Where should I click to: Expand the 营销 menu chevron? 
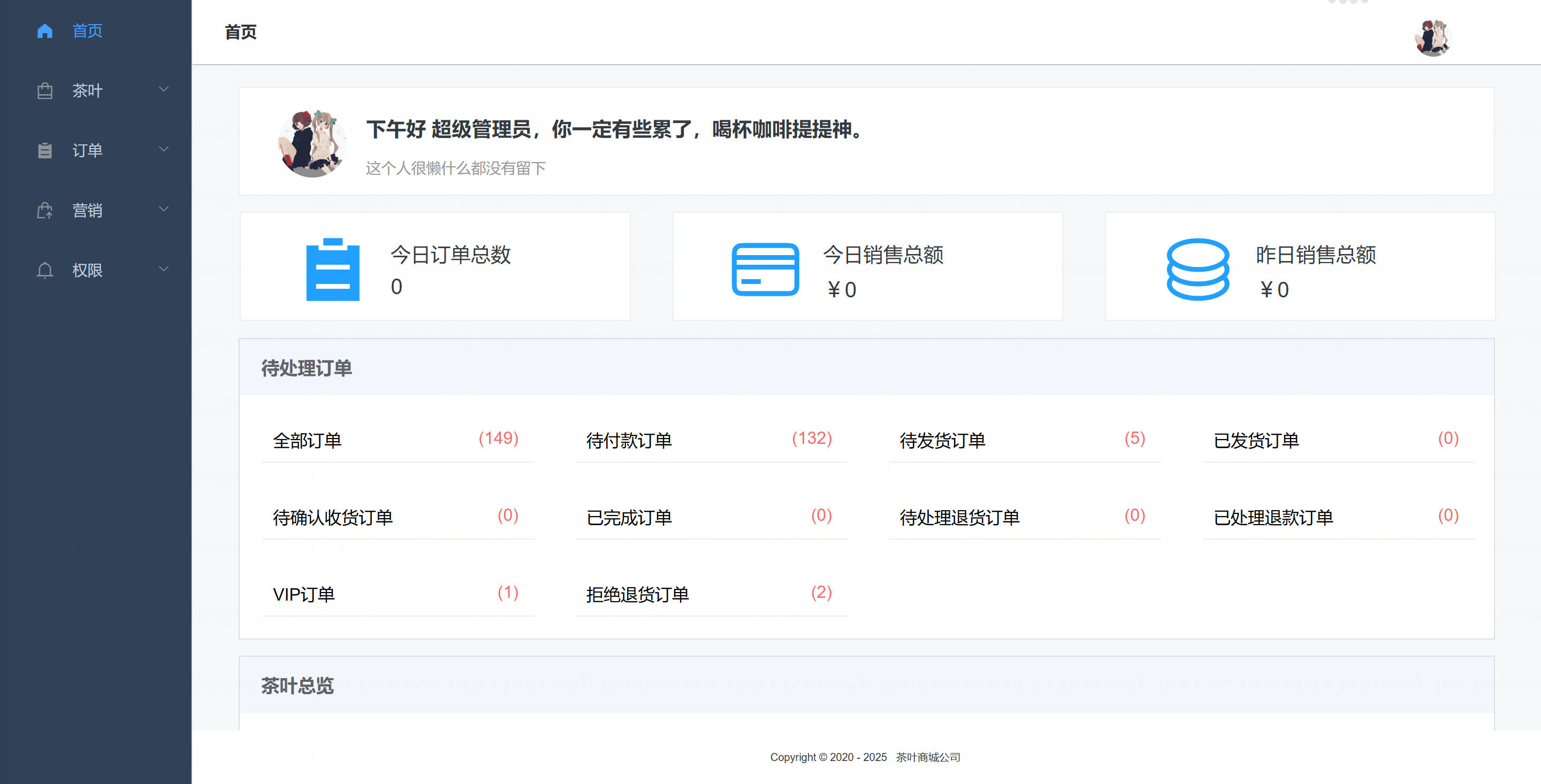click(163, 209)
